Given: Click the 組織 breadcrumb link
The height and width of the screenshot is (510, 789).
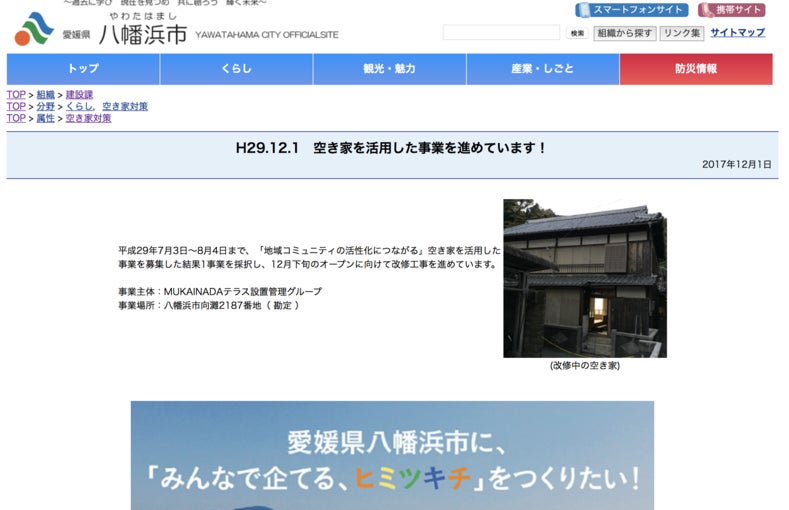Looking at the screenshot, I should [x=46, y=95].
